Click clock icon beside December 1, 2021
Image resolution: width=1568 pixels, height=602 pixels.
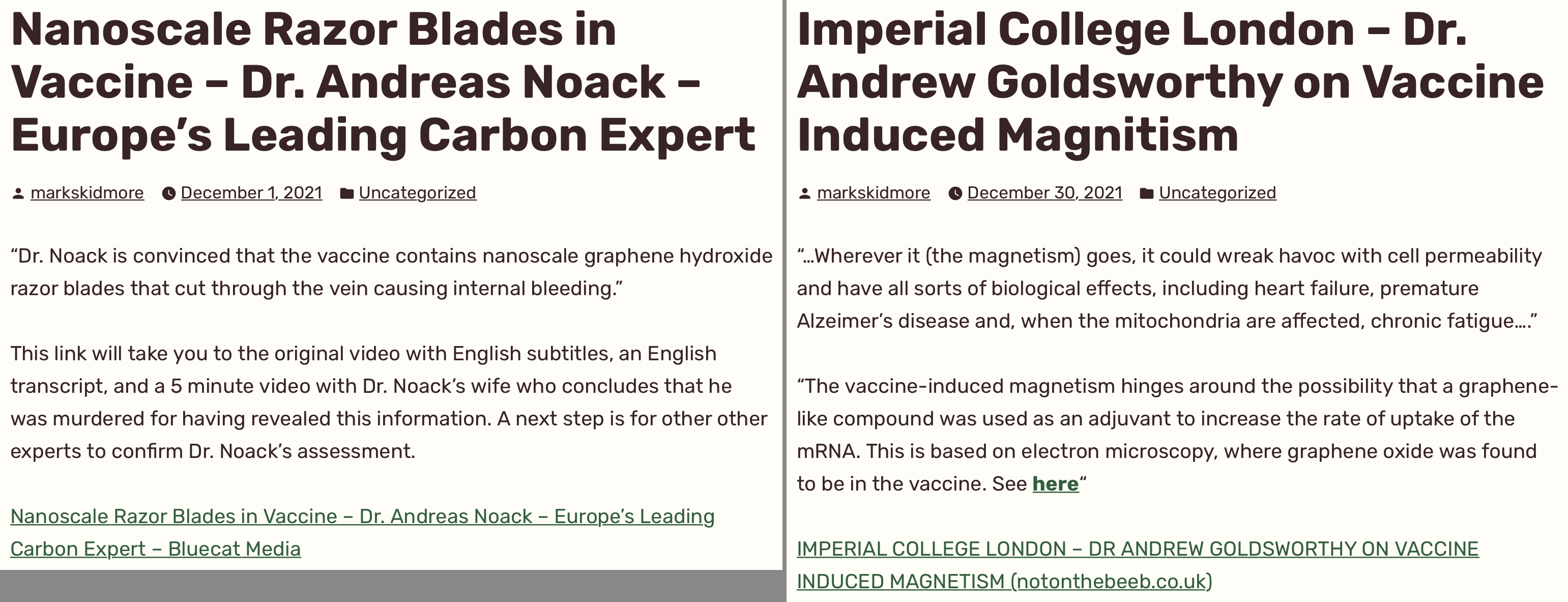tap(168, 193)
